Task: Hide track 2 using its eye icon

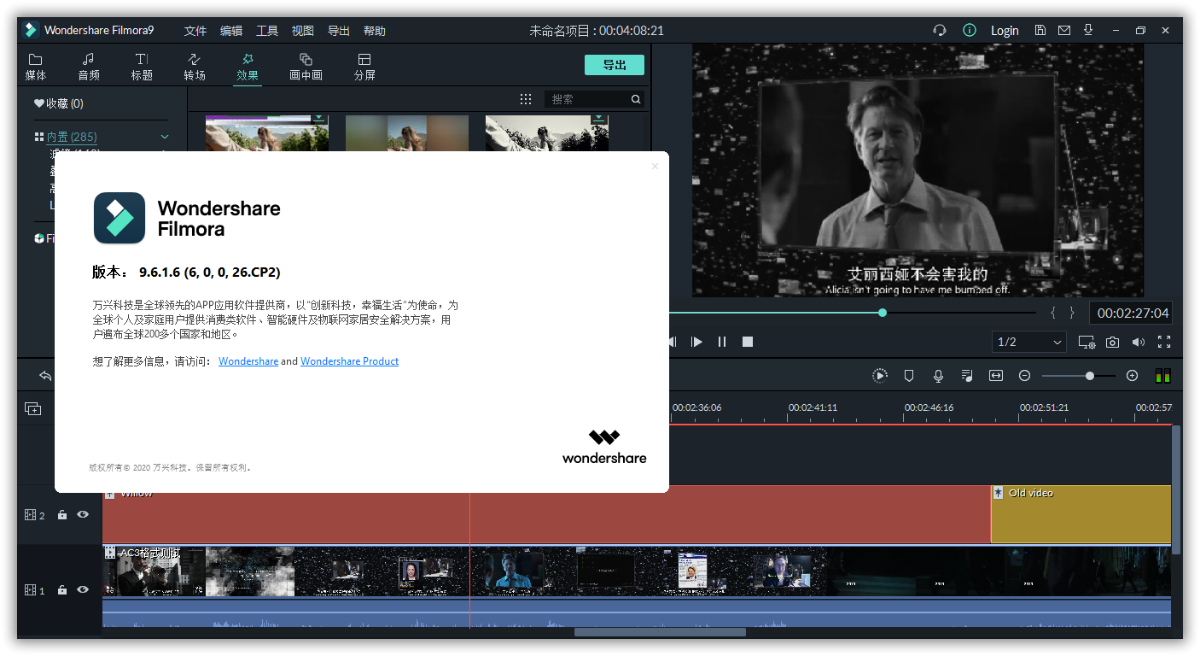Action: (83, 515)
